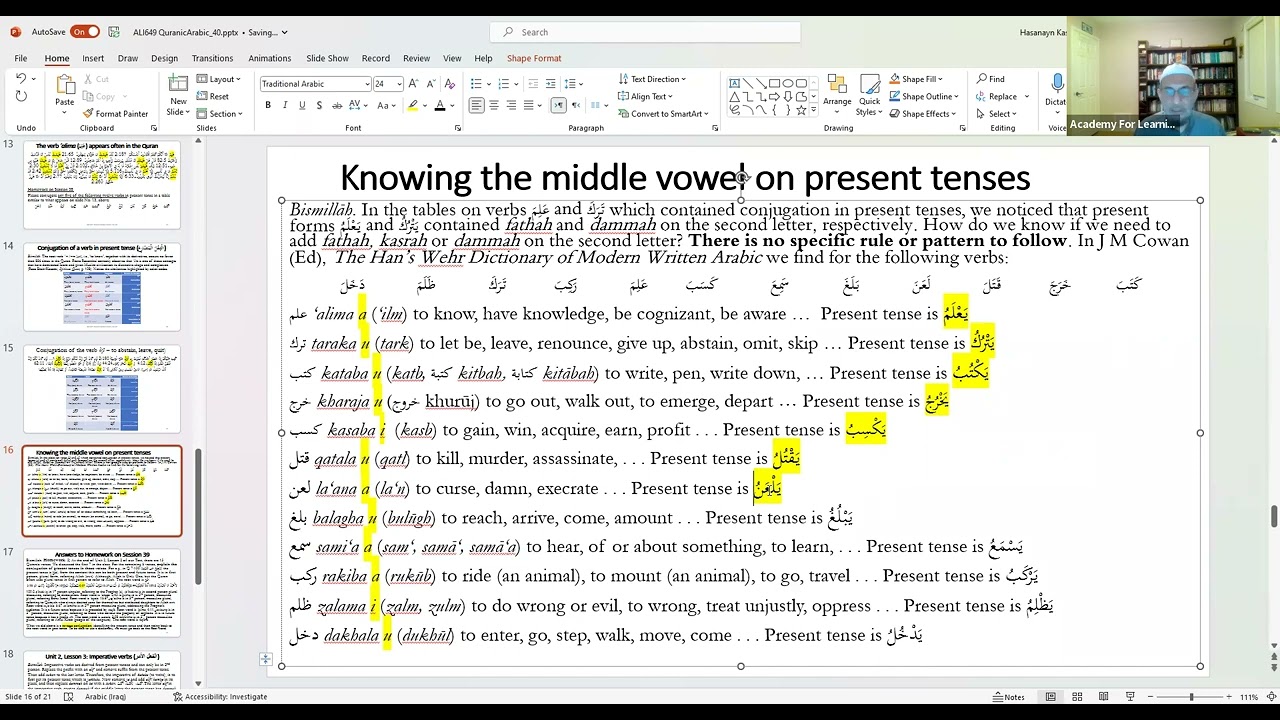
Task: Apply Italic formatting
Action: (x=285, y=105)
